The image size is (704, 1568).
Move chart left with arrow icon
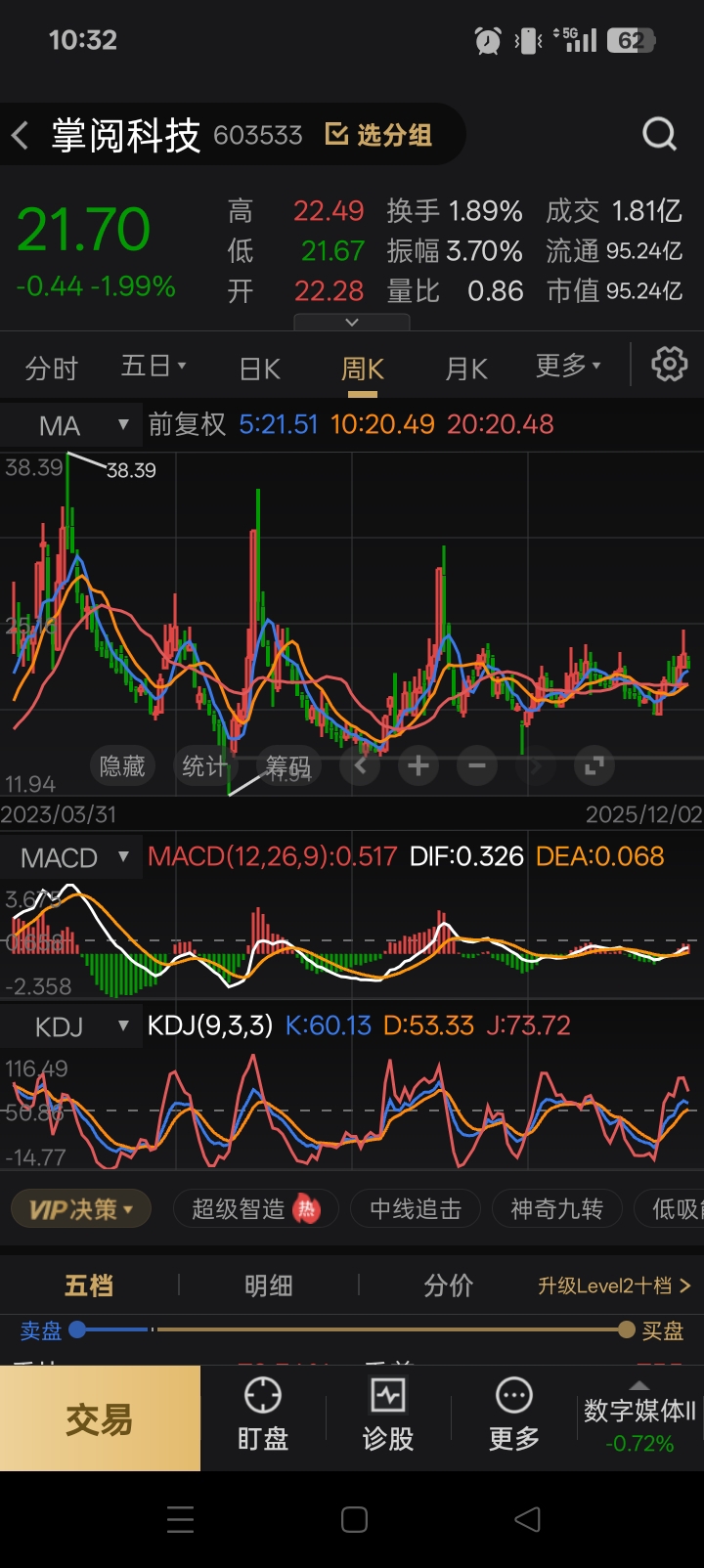(x=360, y=766)
